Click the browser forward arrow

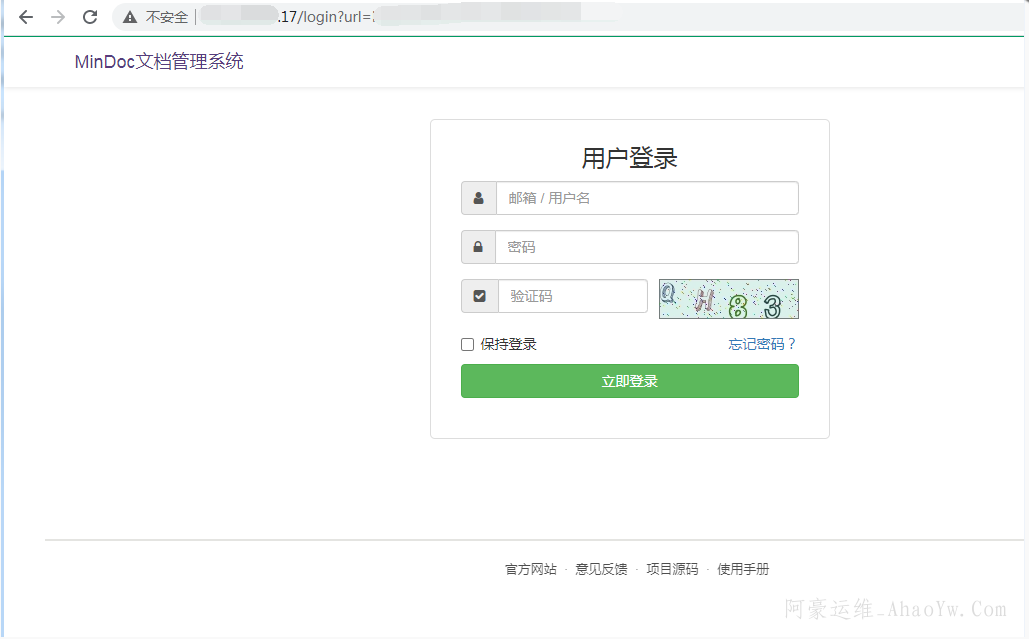point(58,17)
